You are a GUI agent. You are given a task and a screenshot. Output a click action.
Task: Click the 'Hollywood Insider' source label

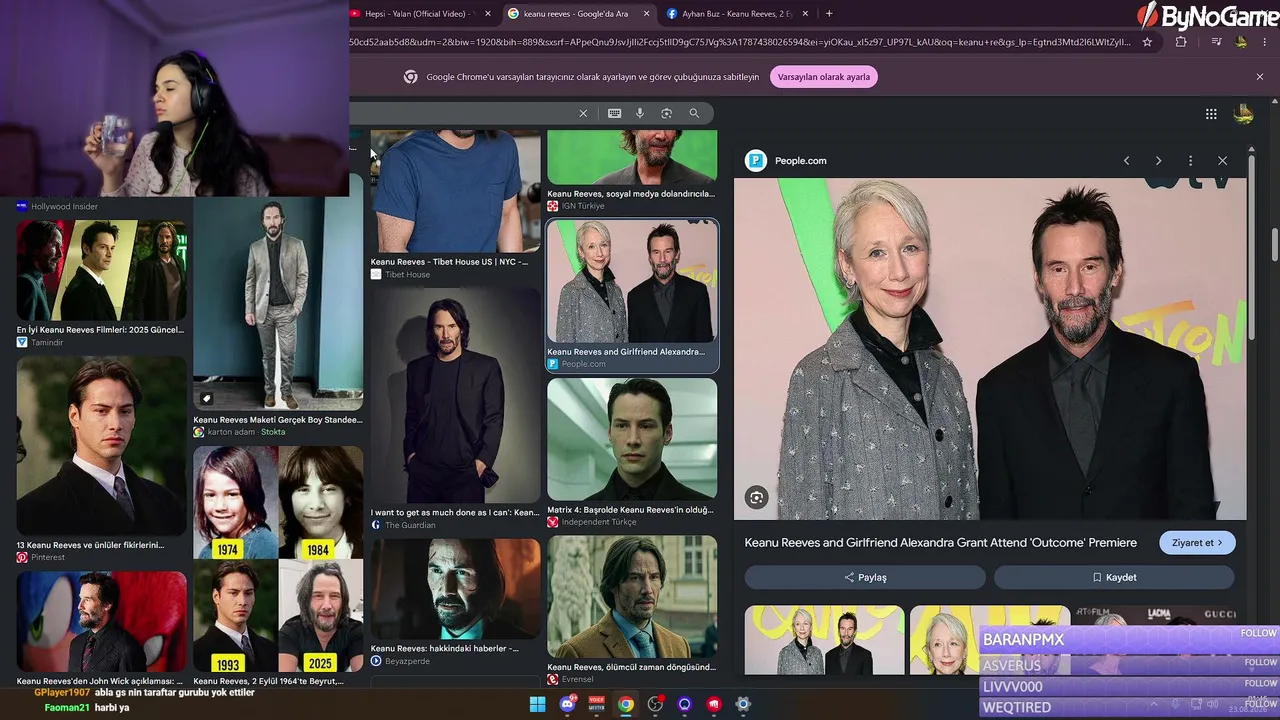coord(64,207)
